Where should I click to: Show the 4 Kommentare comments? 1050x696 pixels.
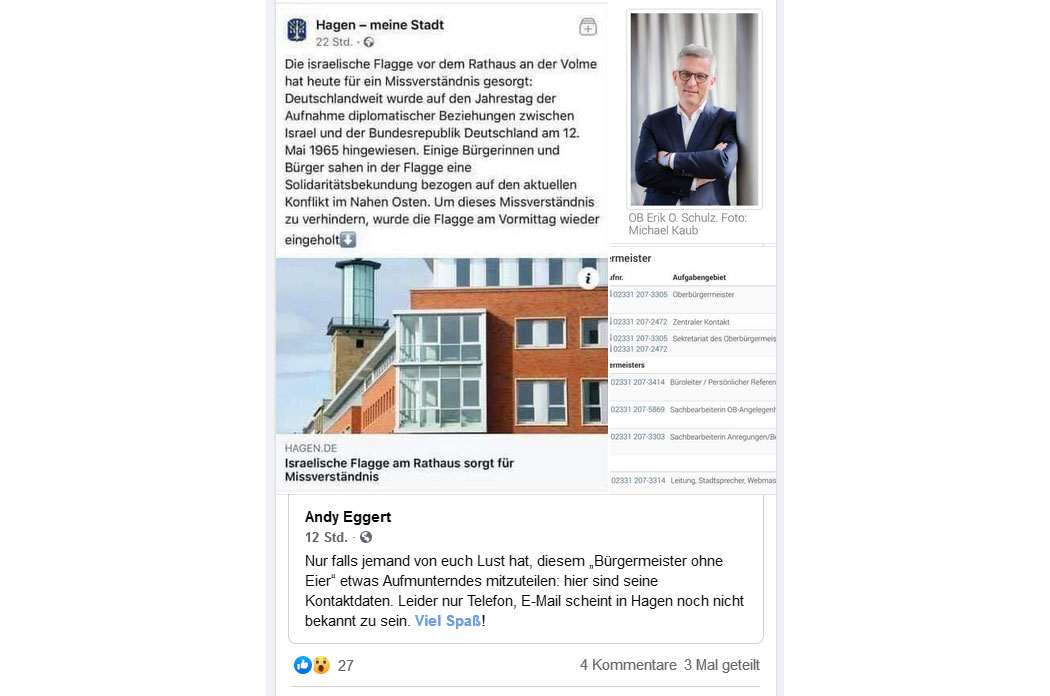(628, 665)
